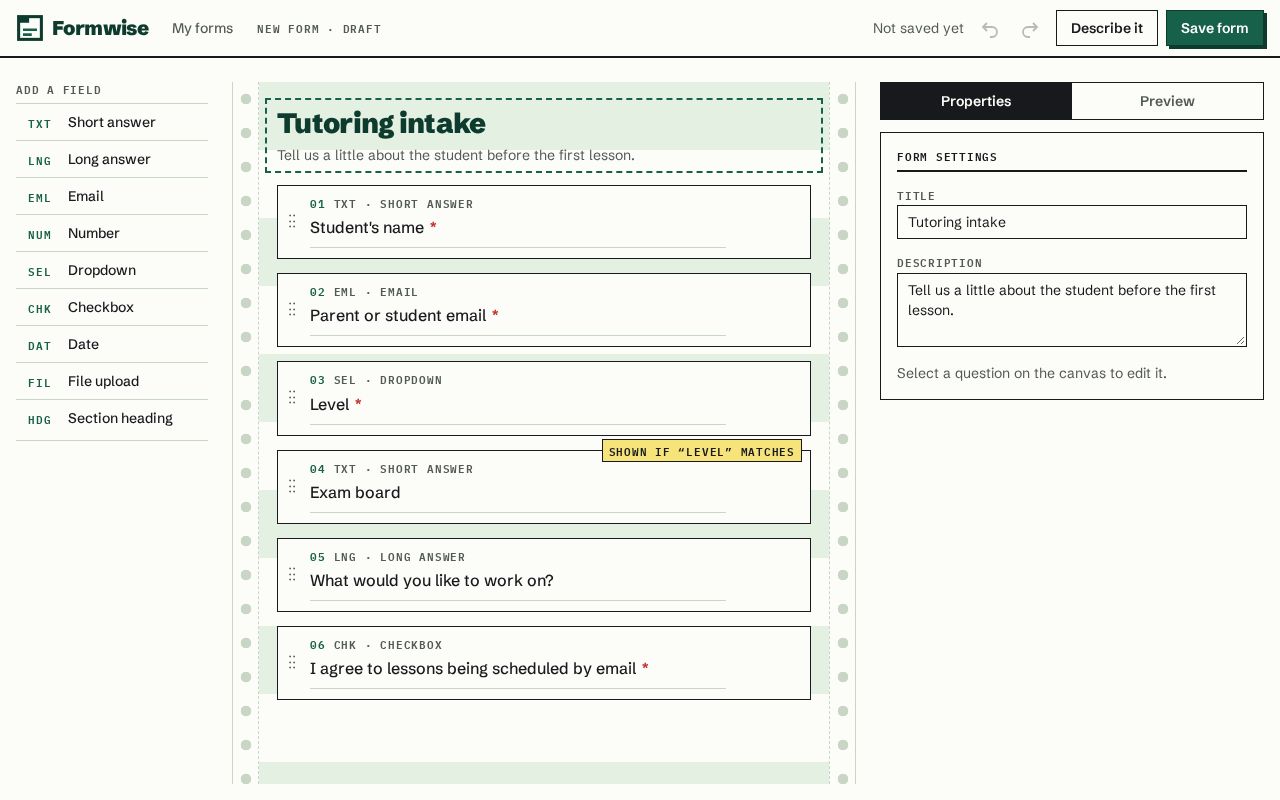The height and width of the screenshot is (800, 1280).
Task: Edit the Title input field
Action: coord(1072,222)
